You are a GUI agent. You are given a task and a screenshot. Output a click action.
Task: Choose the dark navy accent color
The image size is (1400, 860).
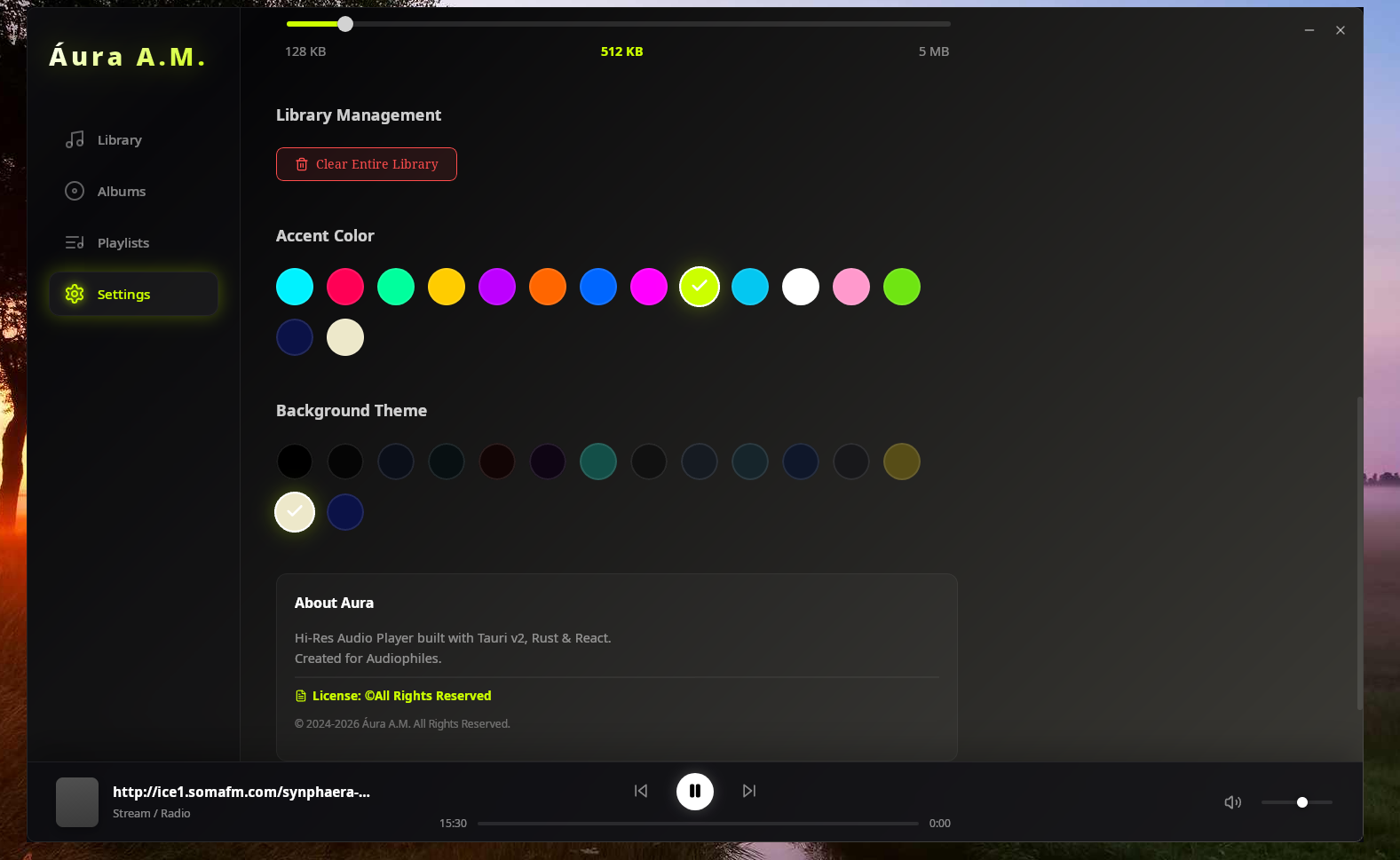pyautogui.click(x=295, y=337)
